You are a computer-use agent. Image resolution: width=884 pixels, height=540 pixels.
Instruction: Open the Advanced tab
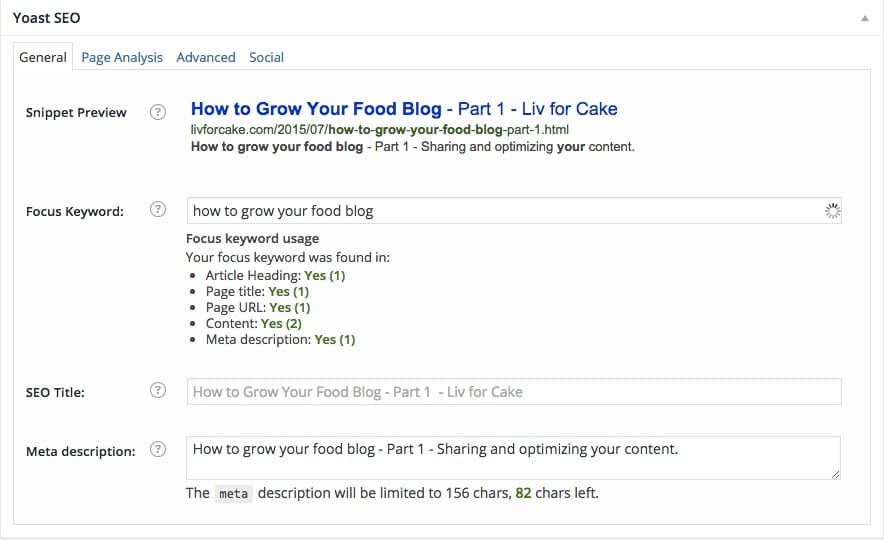tap(206, 57)
